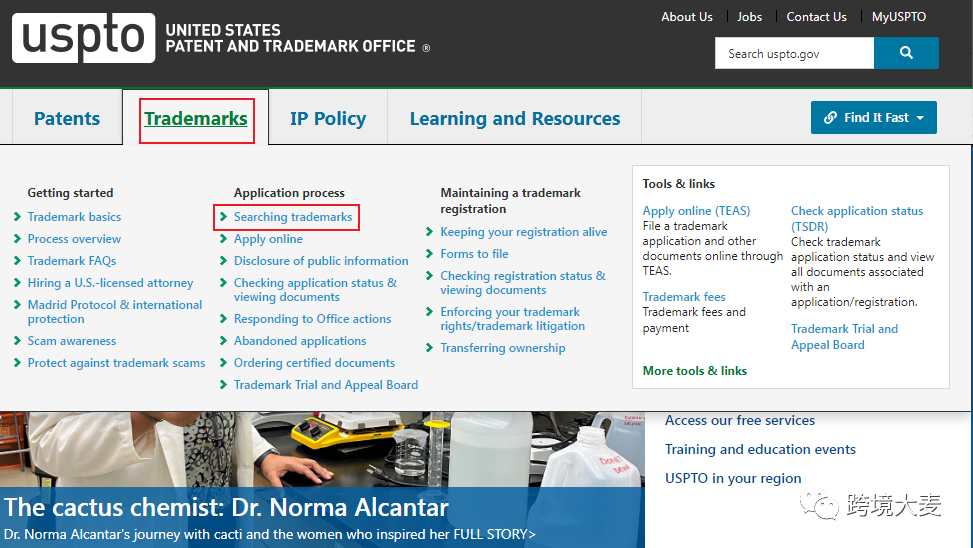Screen dimensions: 973x548
Task: Open More tools & links
Action: [694, 371]
